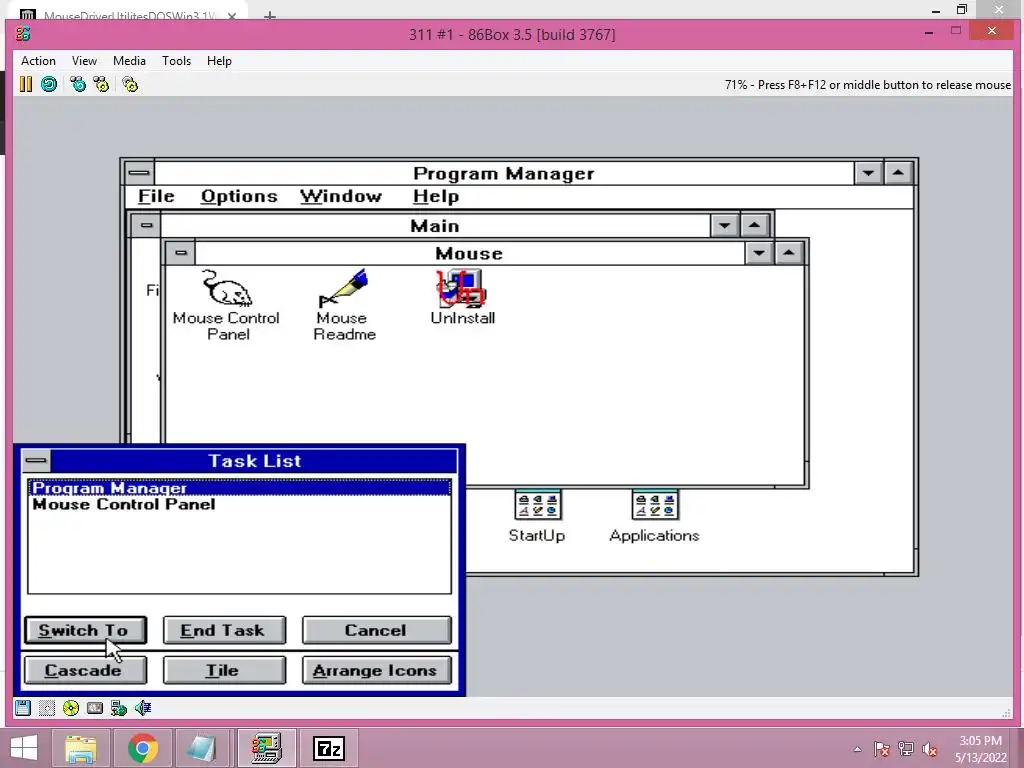This screenshot has width=1024, height=768.
Task: Open new browser tab plus button
Action: pyautogui.click(x=270, y=16)
